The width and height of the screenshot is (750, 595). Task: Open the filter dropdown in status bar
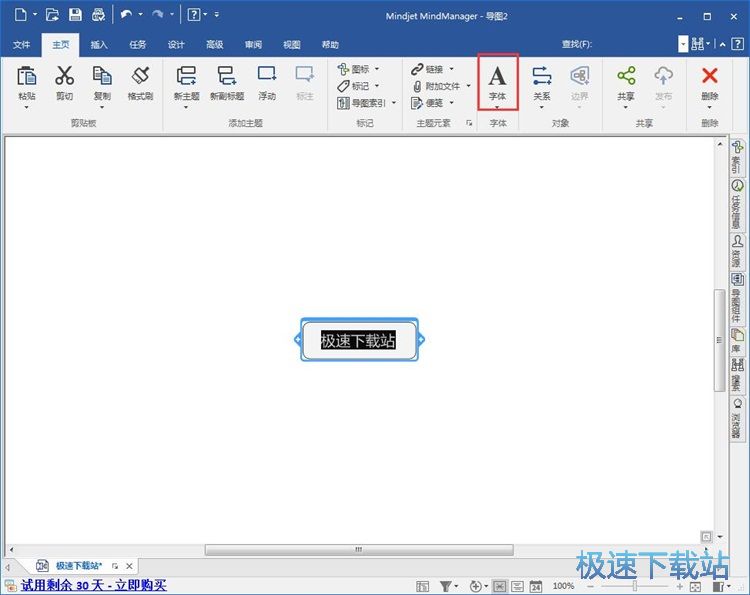pos(449,586)
